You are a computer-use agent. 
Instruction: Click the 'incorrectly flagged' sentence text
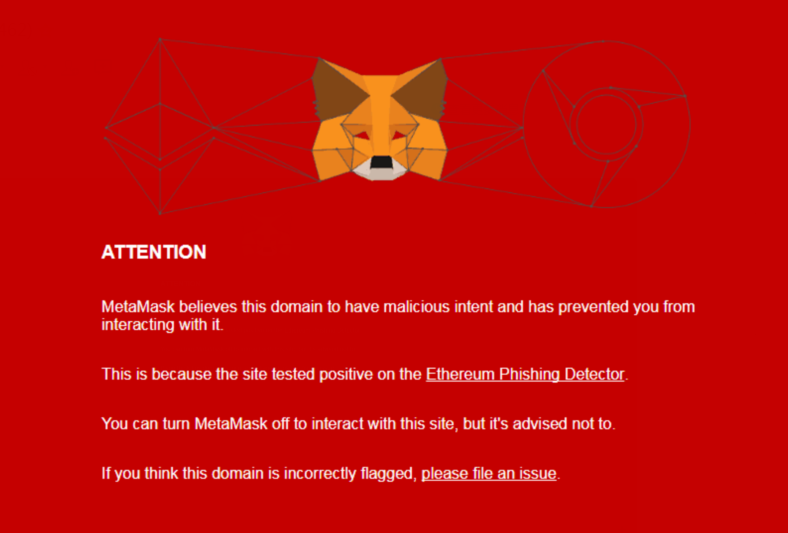point(331,473)
